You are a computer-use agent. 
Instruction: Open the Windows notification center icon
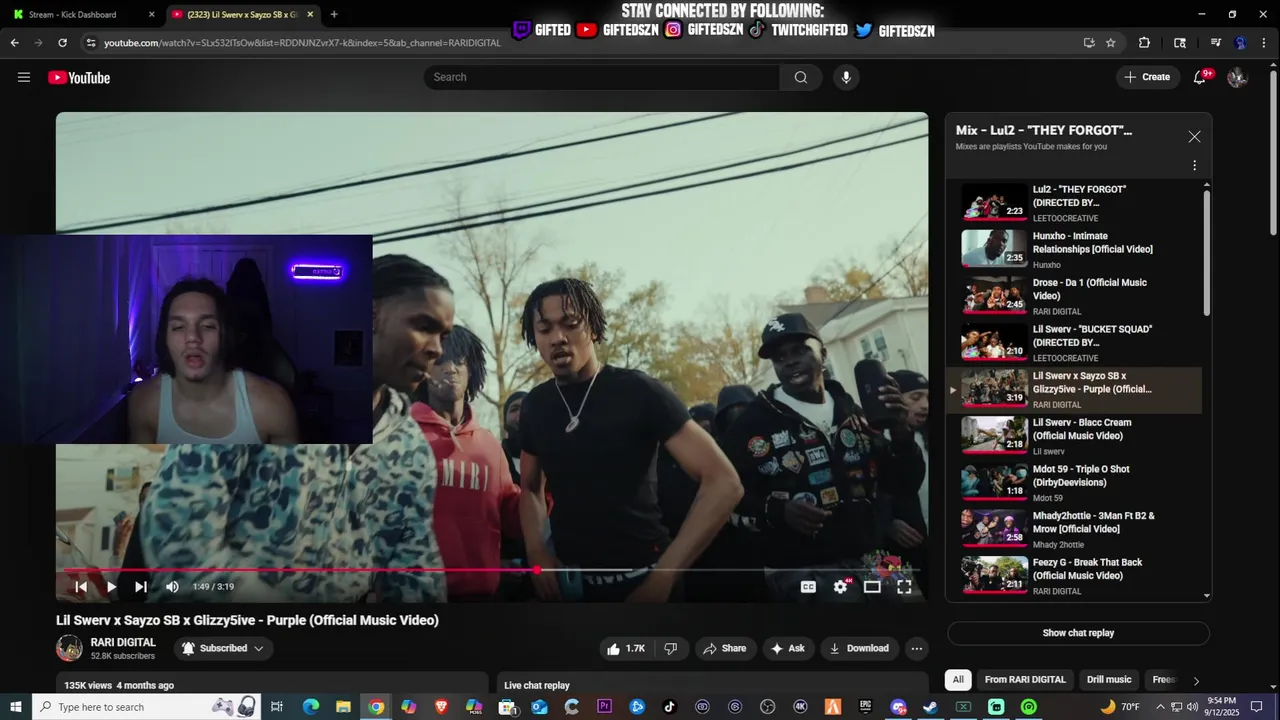(1257, 706)
